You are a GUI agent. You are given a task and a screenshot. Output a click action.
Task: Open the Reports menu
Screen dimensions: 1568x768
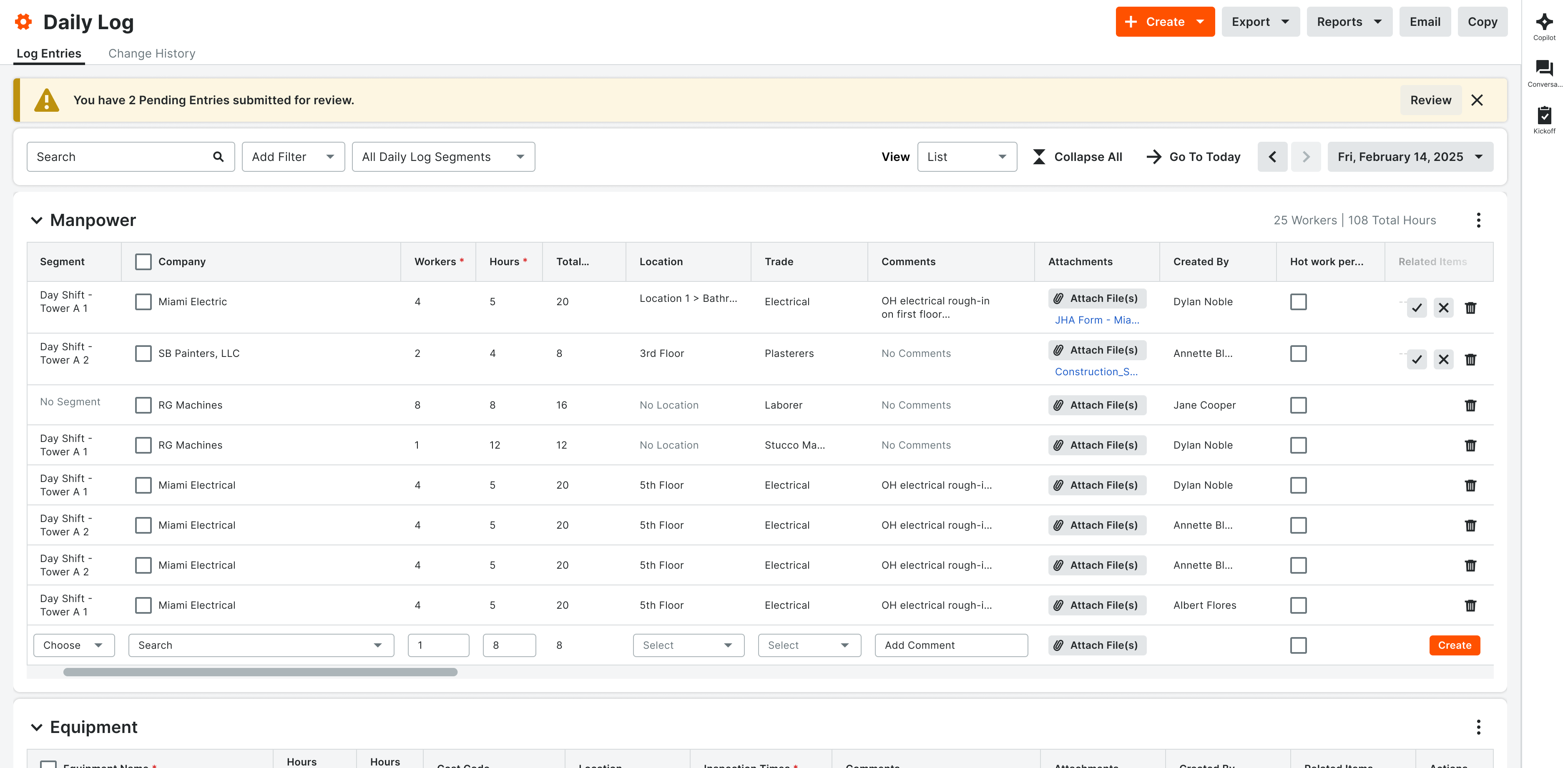click(1349, 22)
